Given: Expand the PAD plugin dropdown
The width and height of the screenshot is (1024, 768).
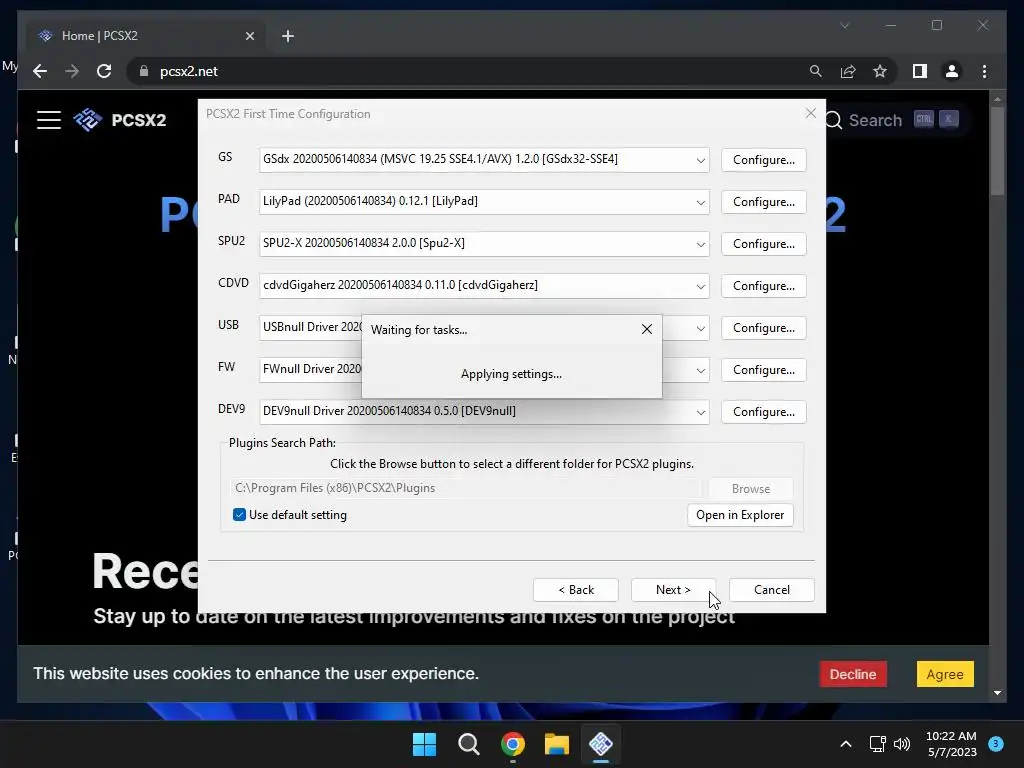Looking at the screenshot, I should [700, 202].
